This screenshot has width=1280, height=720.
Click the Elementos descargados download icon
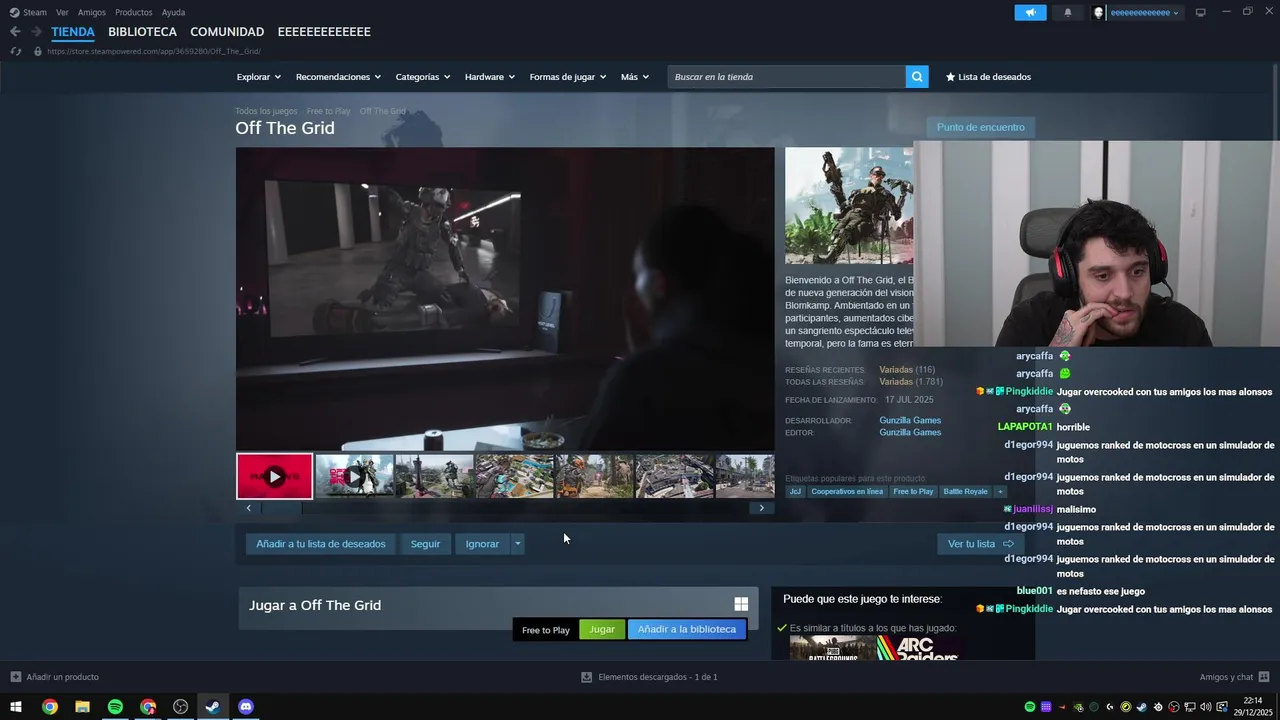tap(586, 677)
